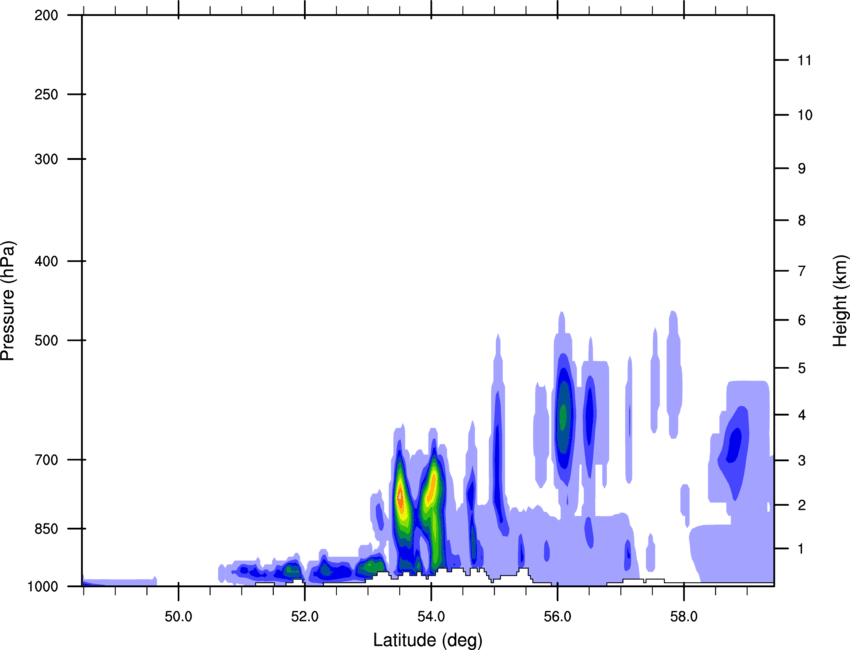This screenshot has height=650, width=850.
Task: Click the 300 pressure tick label
Action: (47, 159)
